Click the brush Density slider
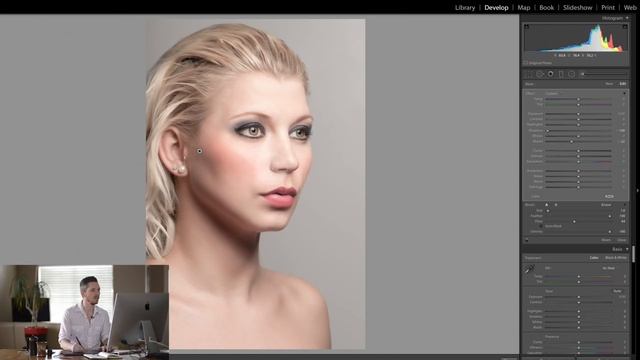The image size is (640, 360). (578, 231)
